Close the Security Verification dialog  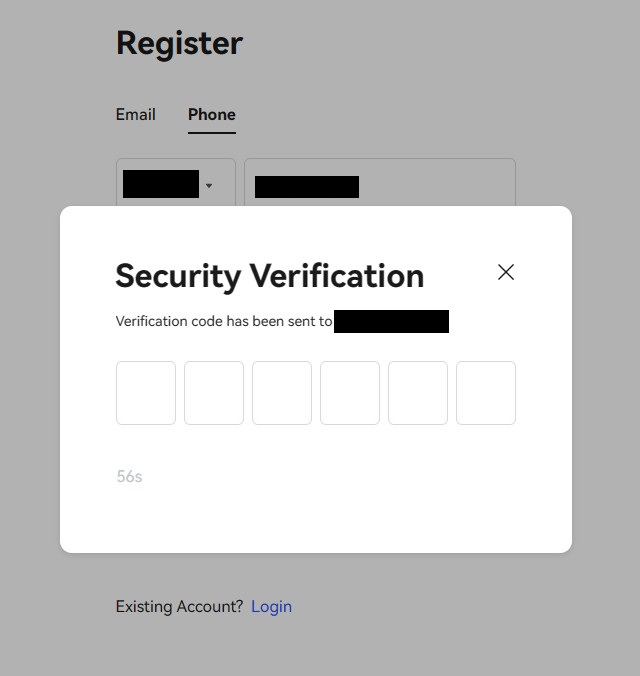pyautogui.click(x=506, y=272)
